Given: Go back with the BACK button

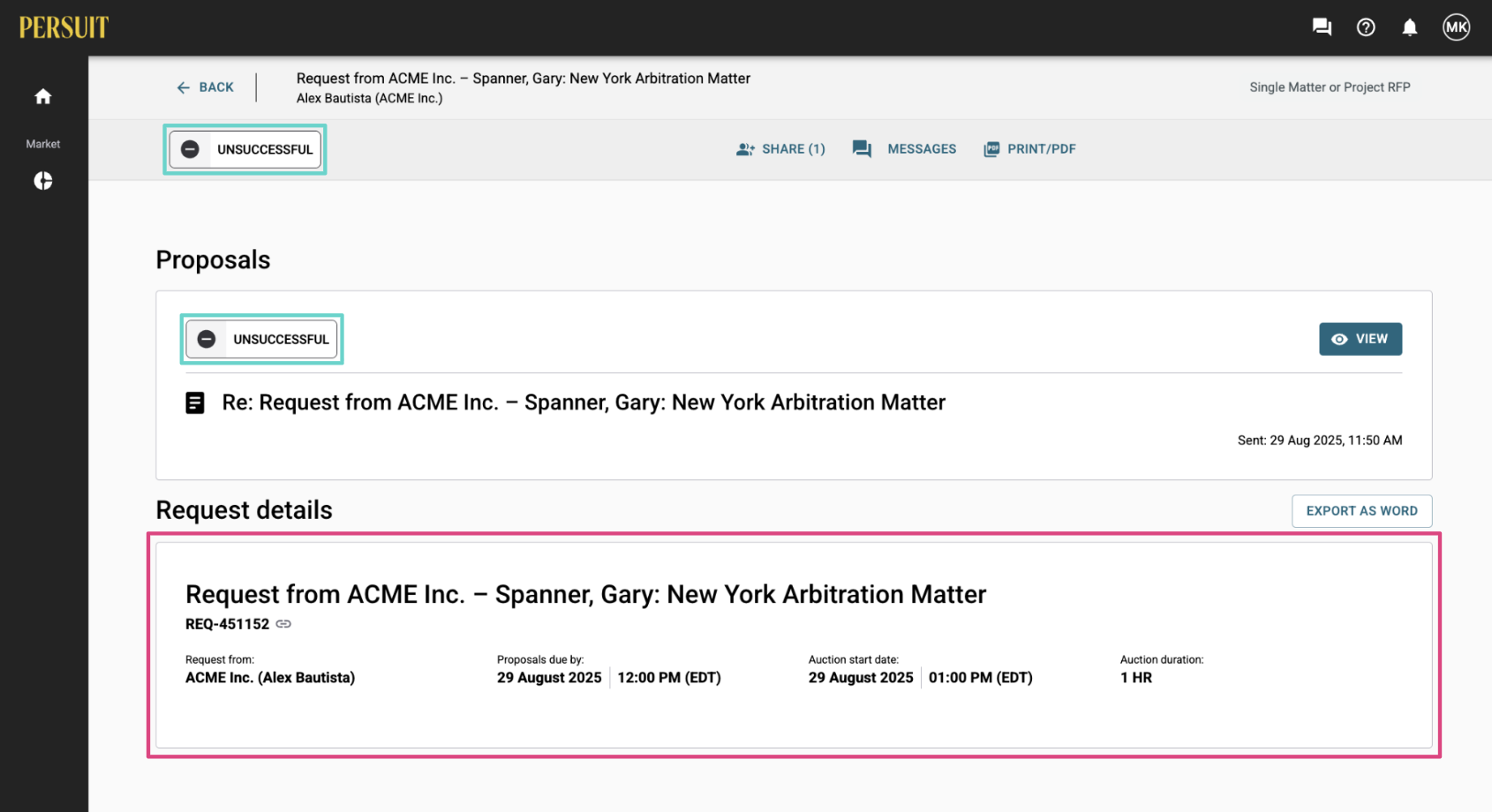Looking at the screenshot, I should [x=205, y=87].
